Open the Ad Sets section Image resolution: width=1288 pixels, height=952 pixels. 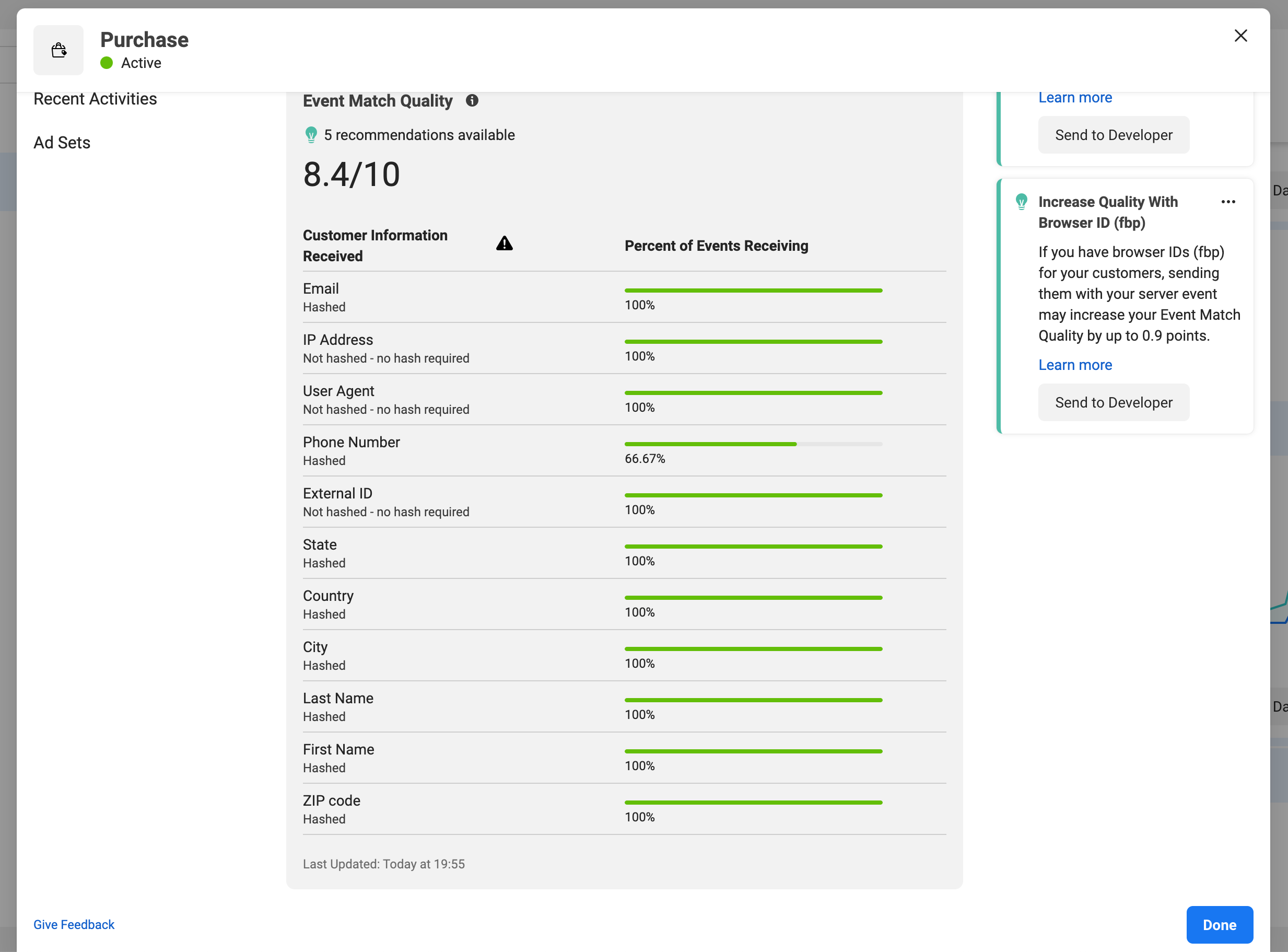(x=62, y=142)
